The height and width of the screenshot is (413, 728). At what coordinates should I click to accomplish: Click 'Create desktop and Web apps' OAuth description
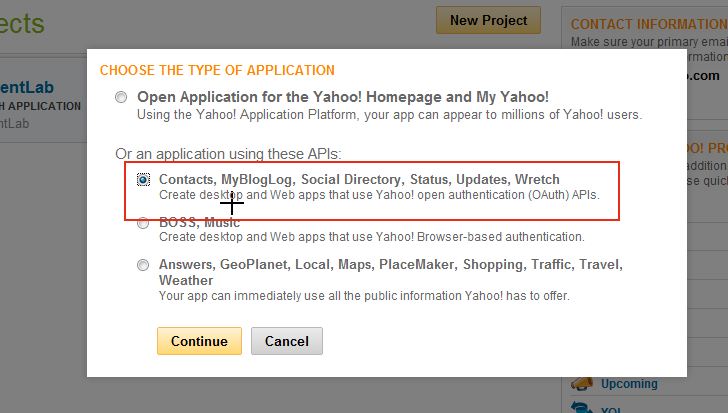coord(379,195)
